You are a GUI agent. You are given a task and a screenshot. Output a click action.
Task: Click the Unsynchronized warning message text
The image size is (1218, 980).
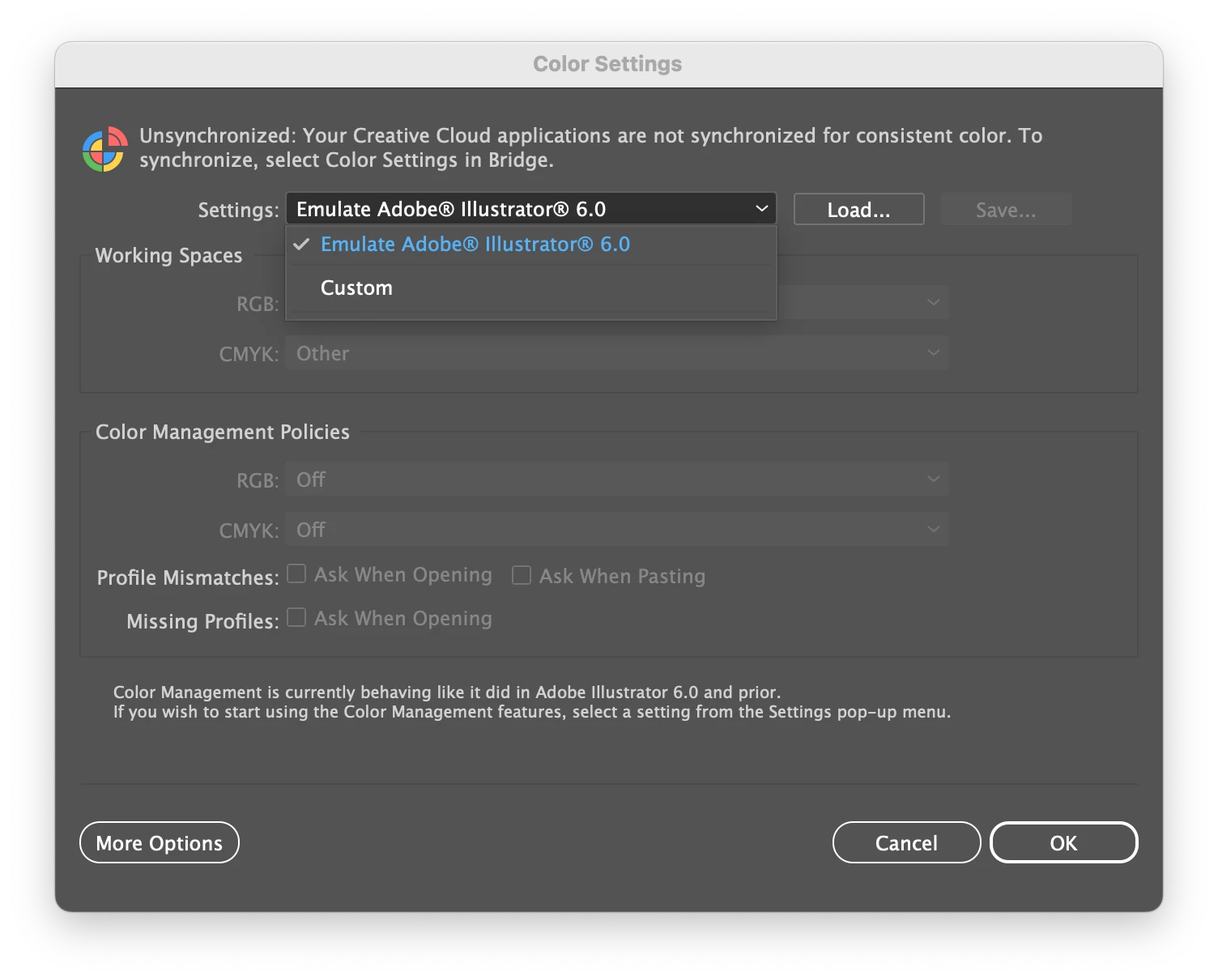click(590, 147)
